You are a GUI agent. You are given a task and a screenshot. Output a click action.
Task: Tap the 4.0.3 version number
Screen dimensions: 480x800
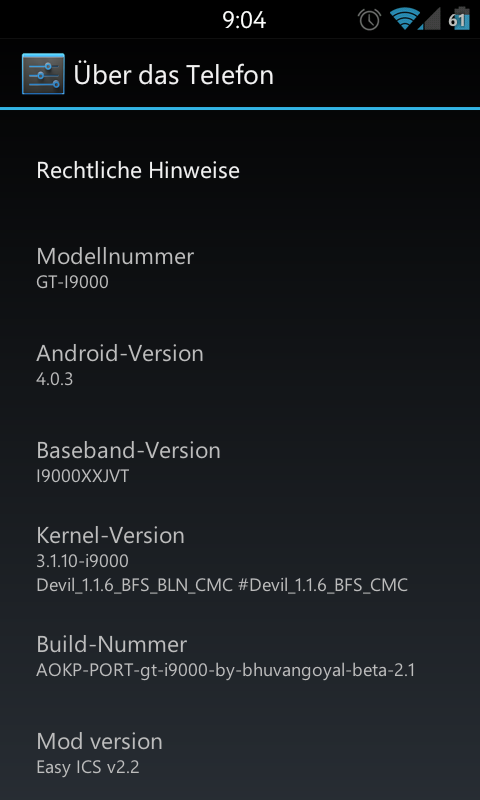point(55,379)
